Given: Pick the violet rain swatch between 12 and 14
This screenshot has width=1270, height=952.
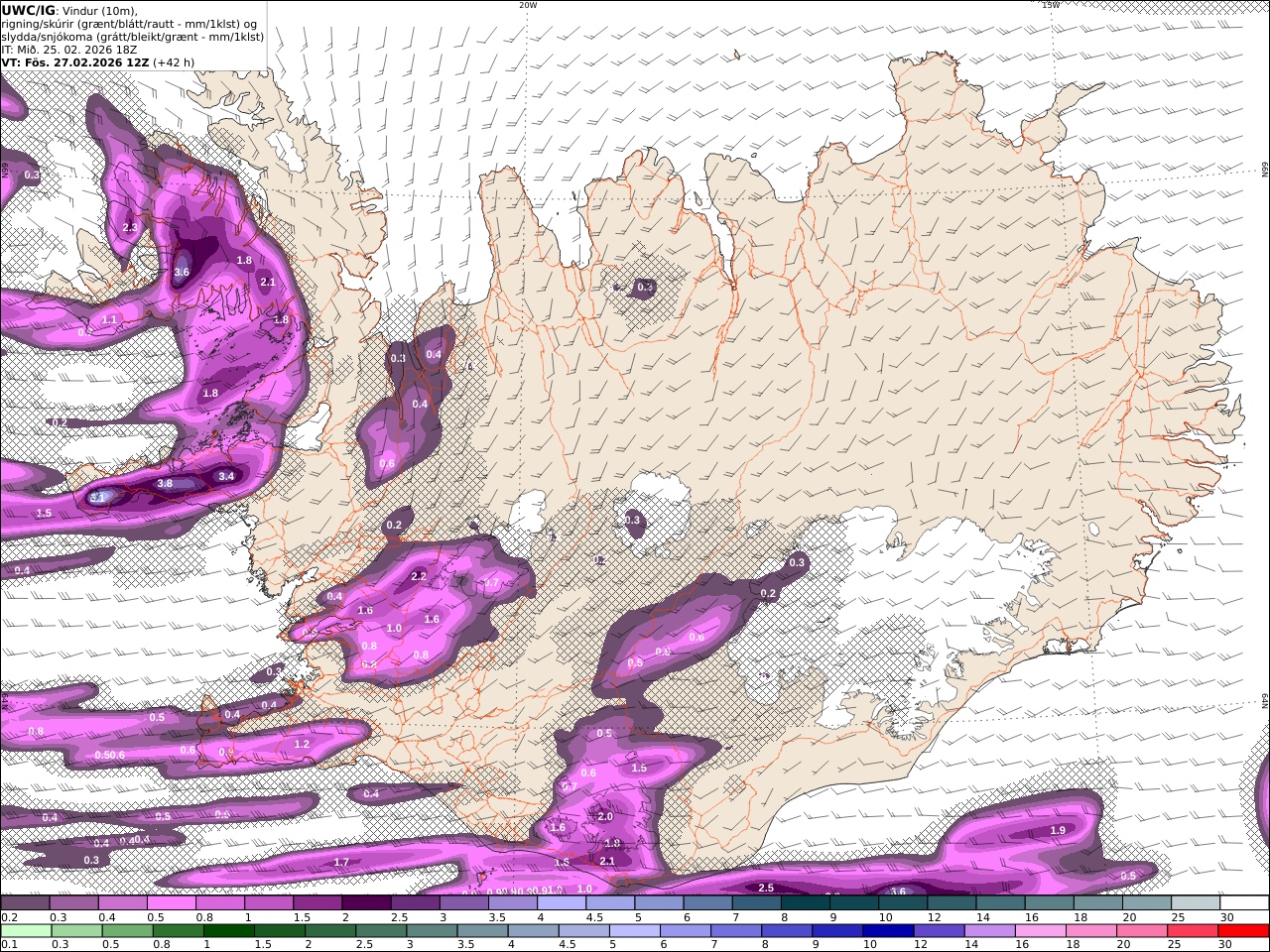Looking at the screenshot, I should (x=939, y=931).
